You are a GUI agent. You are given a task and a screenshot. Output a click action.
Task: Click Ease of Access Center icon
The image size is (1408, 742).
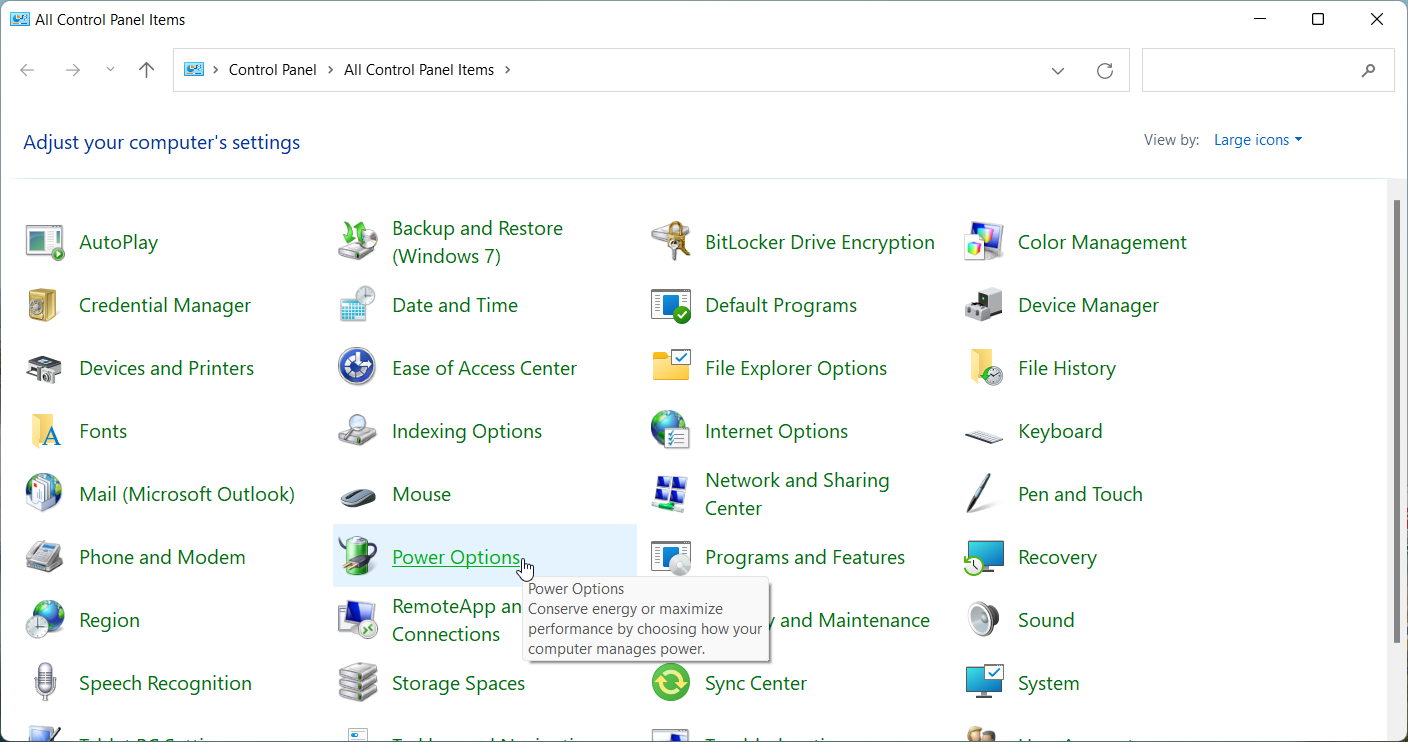[358, 368]
